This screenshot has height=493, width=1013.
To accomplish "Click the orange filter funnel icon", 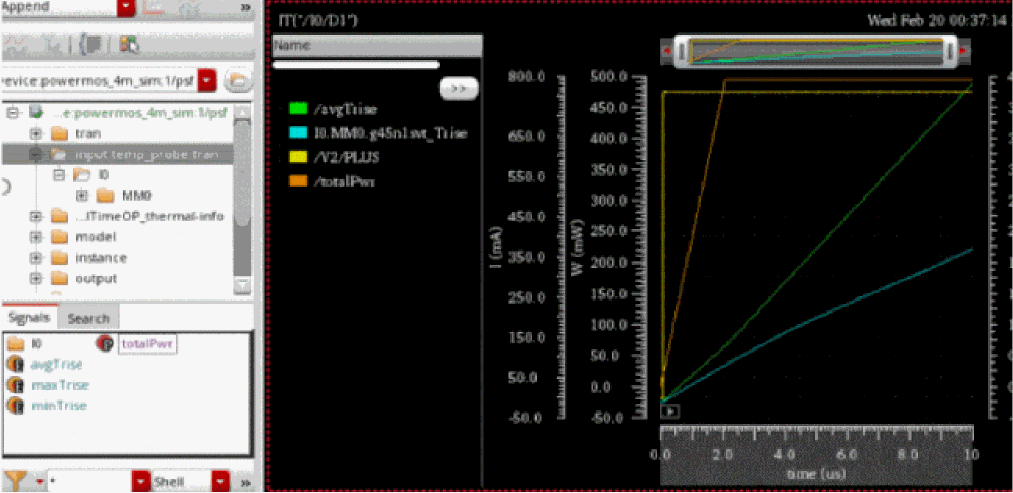I will click(x=16, y=481).
